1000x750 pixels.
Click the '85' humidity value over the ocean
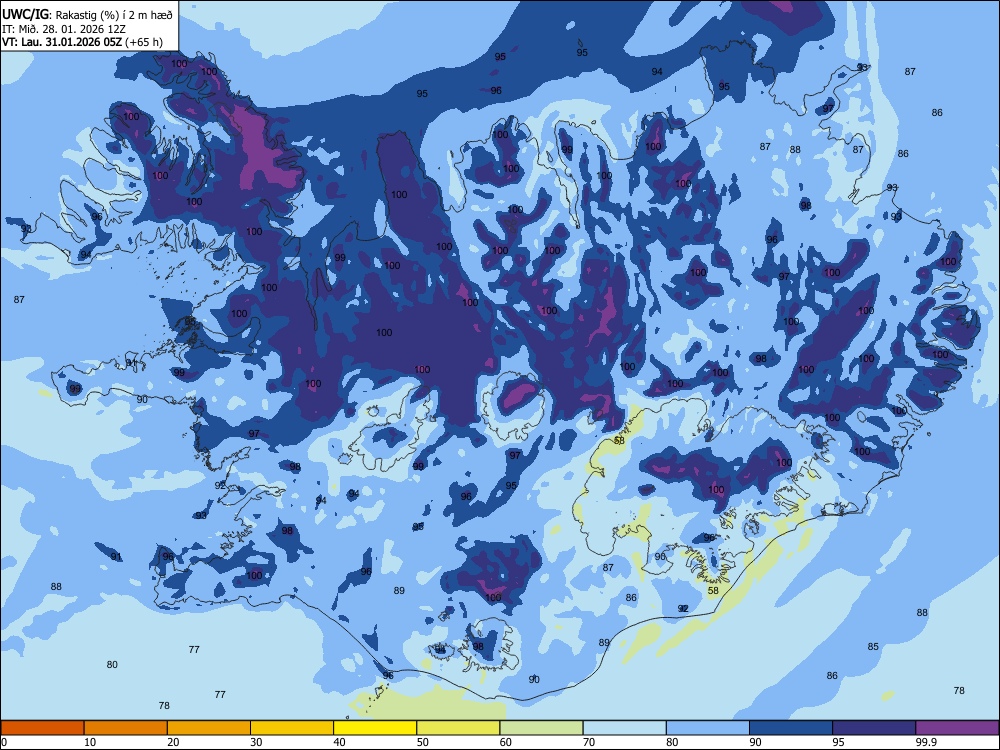873,647
